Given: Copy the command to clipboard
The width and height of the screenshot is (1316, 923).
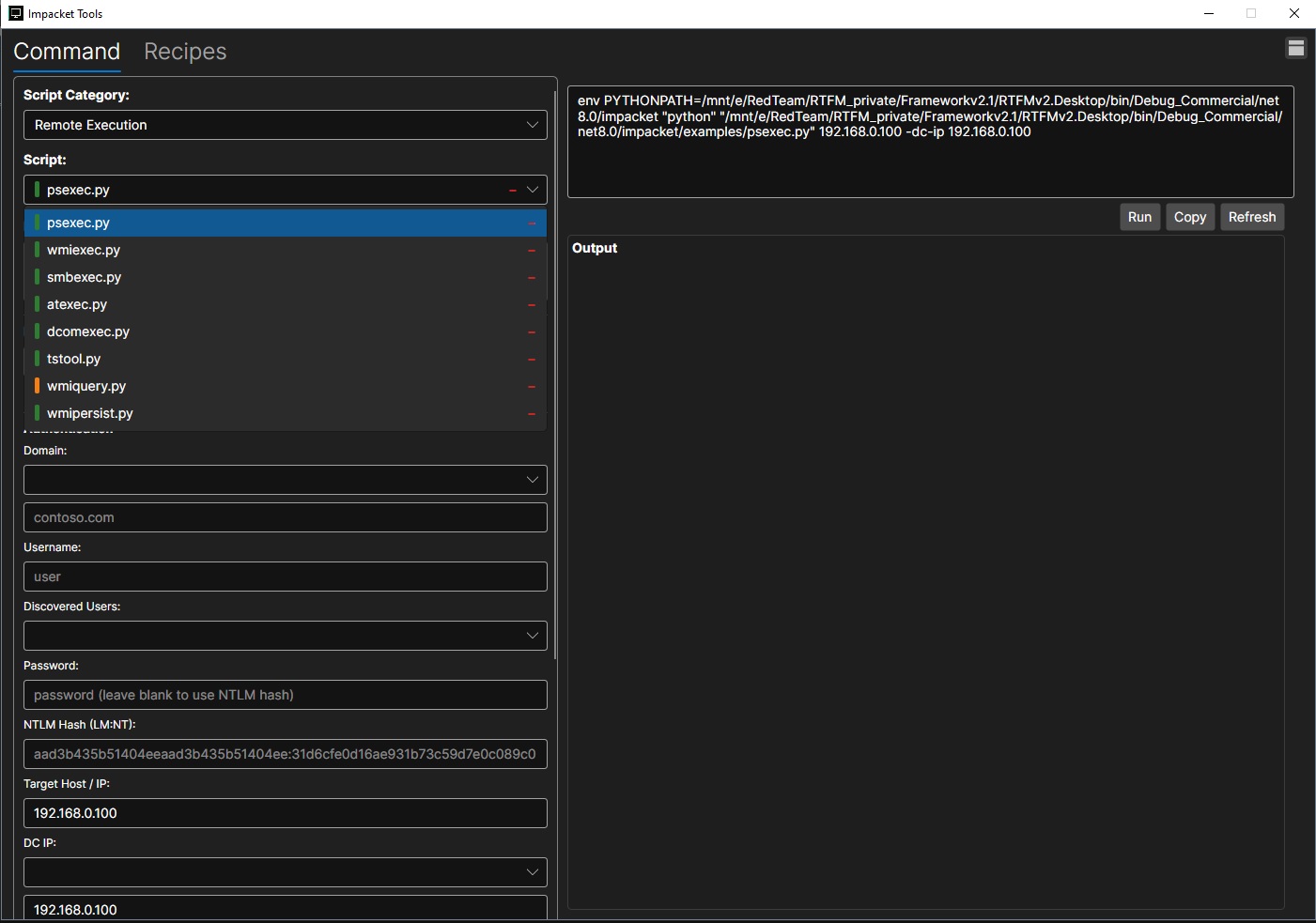Looking at the screenshot, I should (x=1190, y=217).
